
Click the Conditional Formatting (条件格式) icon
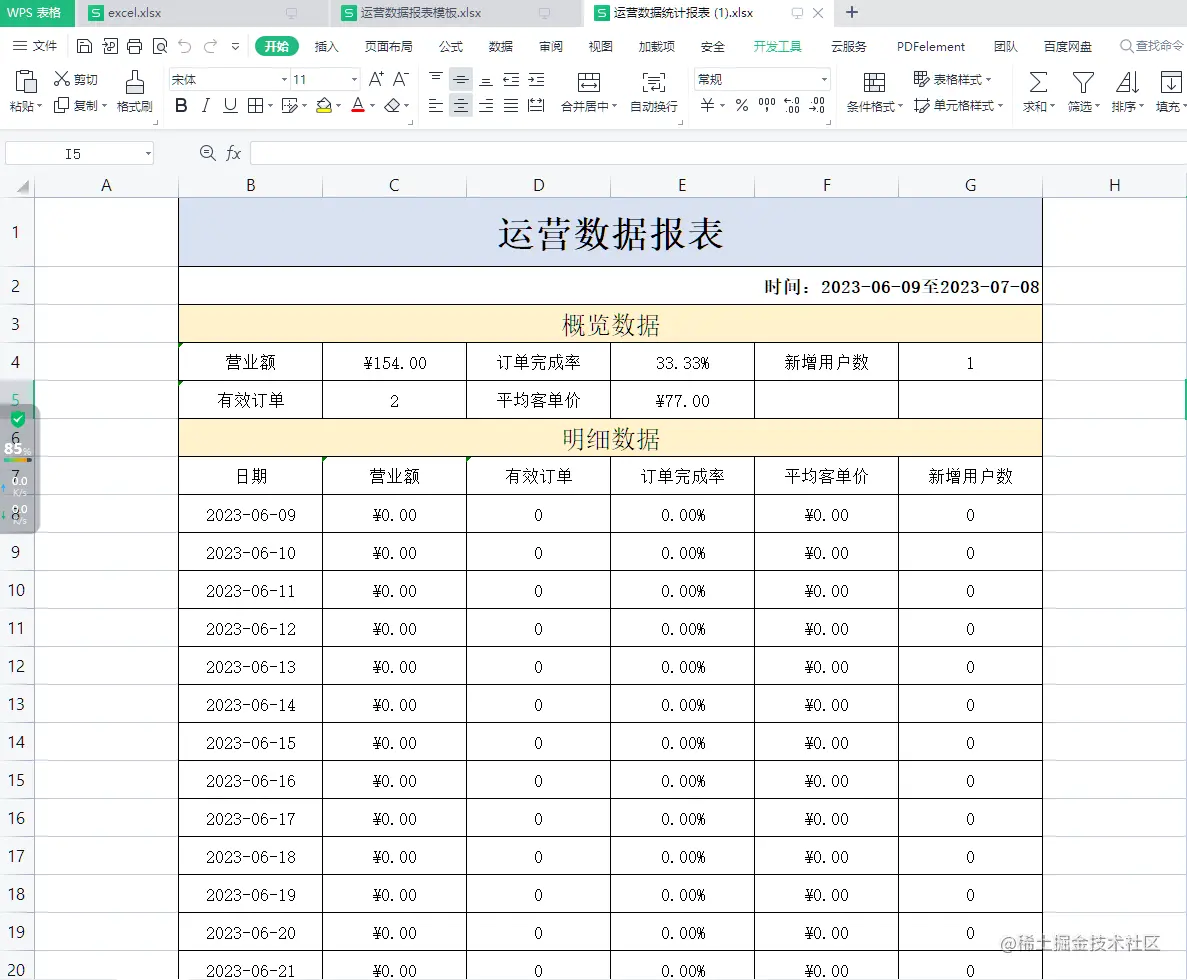[x=874, y=82]
